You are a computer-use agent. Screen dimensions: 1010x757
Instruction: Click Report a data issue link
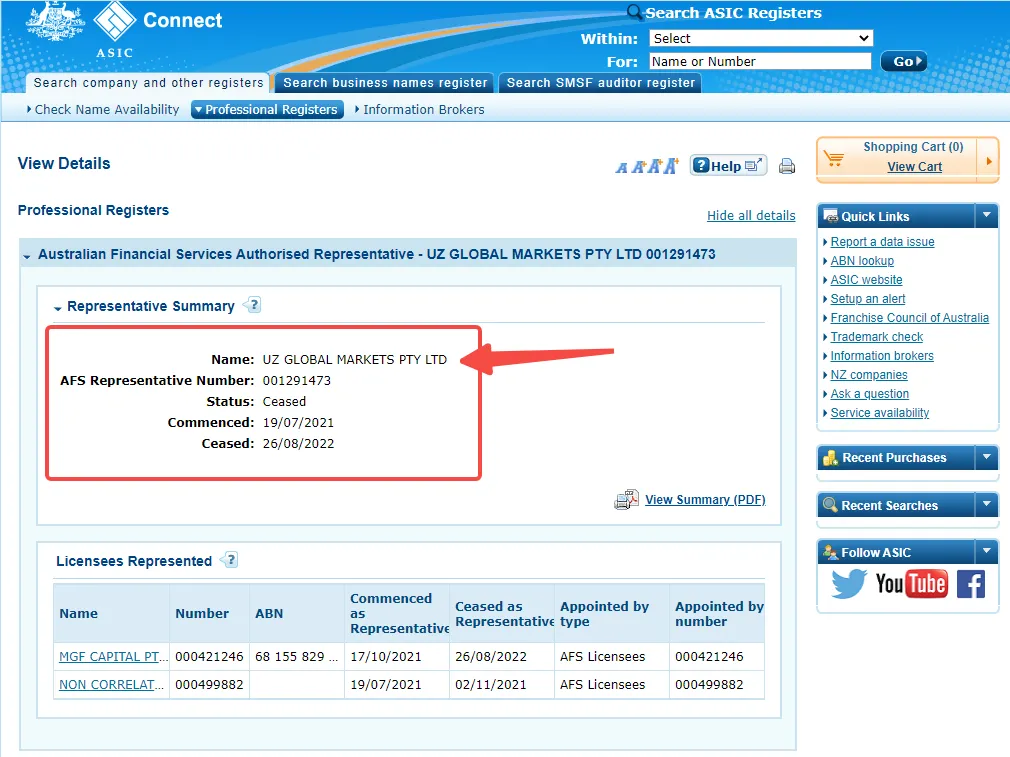(882, 242)
